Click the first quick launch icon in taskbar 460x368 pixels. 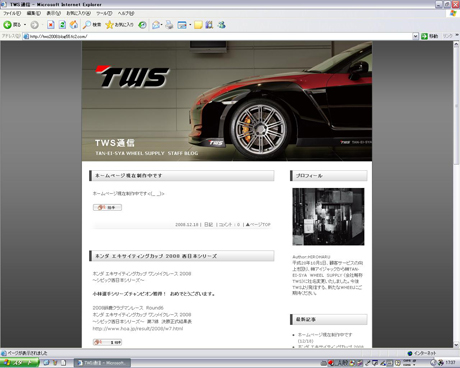point(46,363)
